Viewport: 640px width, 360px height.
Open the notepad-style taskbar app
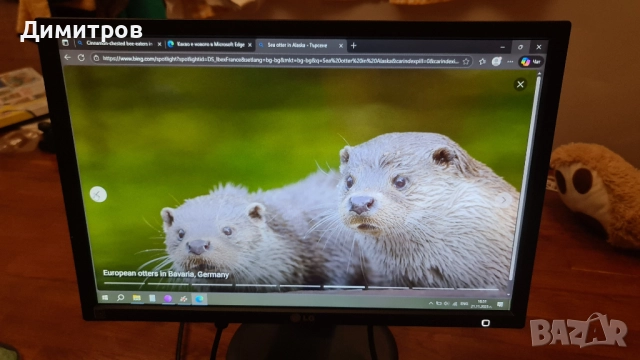click(x=152, y=298)
